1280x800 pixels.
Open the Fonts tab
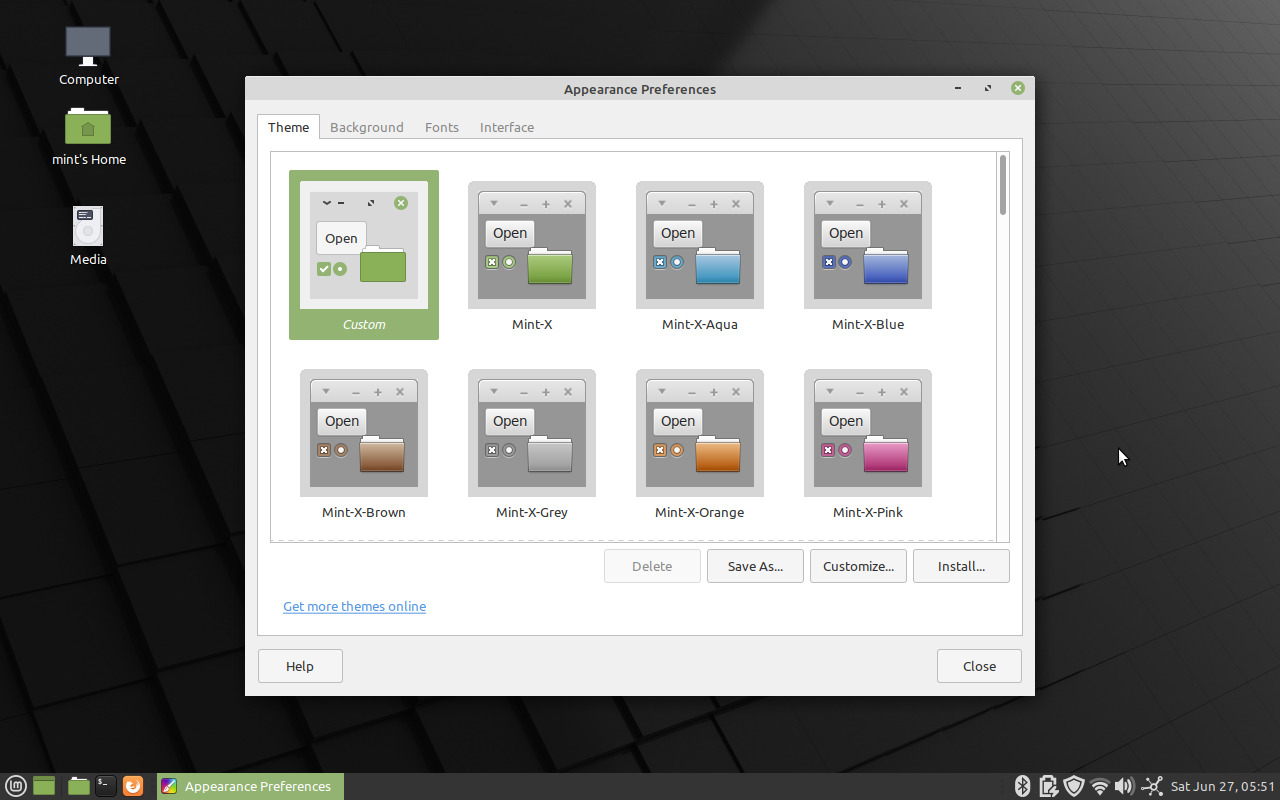[441, 127]
